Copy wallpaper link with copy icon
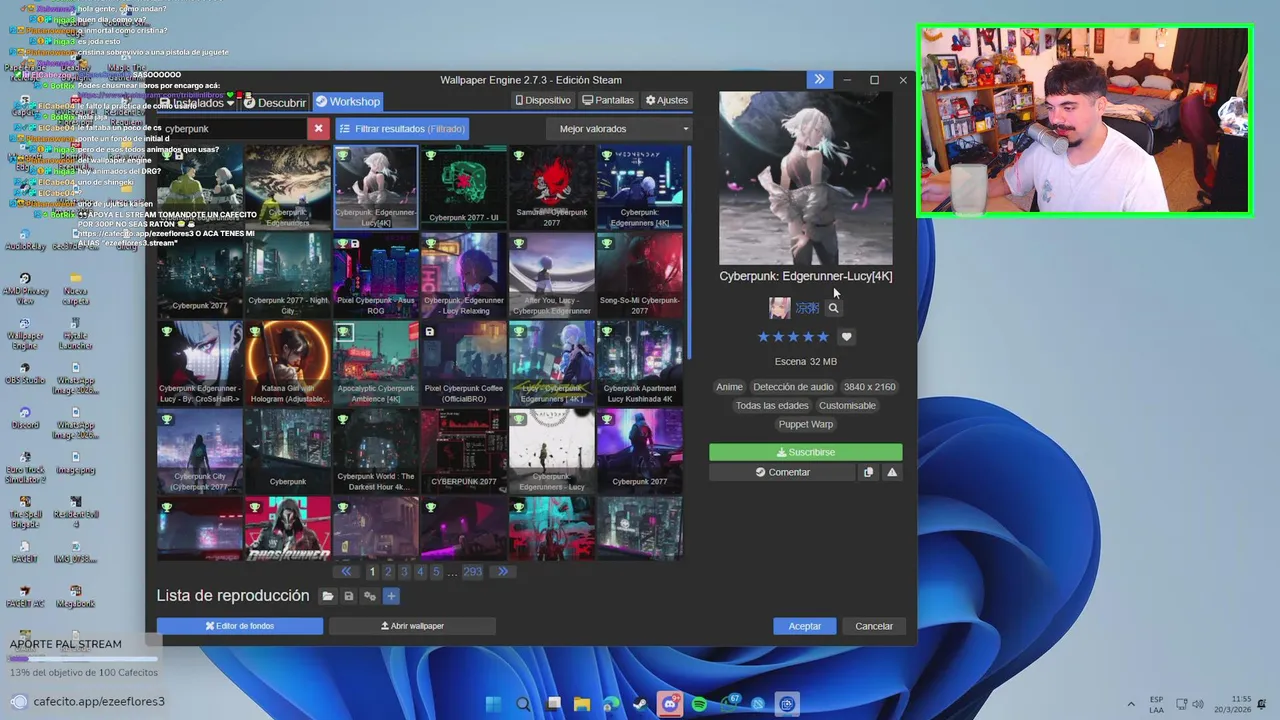The height and width of the screenshot is (720, 1280). click(868, 472)
